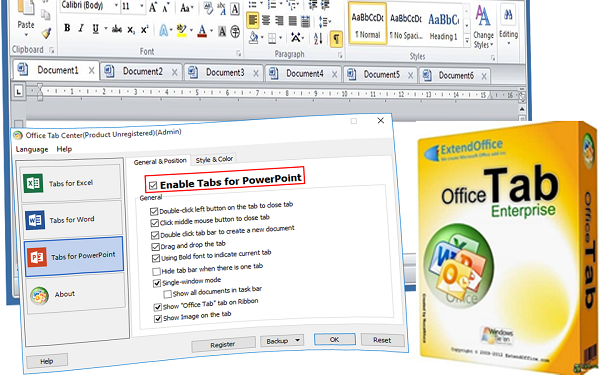Click the Register button
600x375 pixels.
pyautogui.click(x=223, y=344)
